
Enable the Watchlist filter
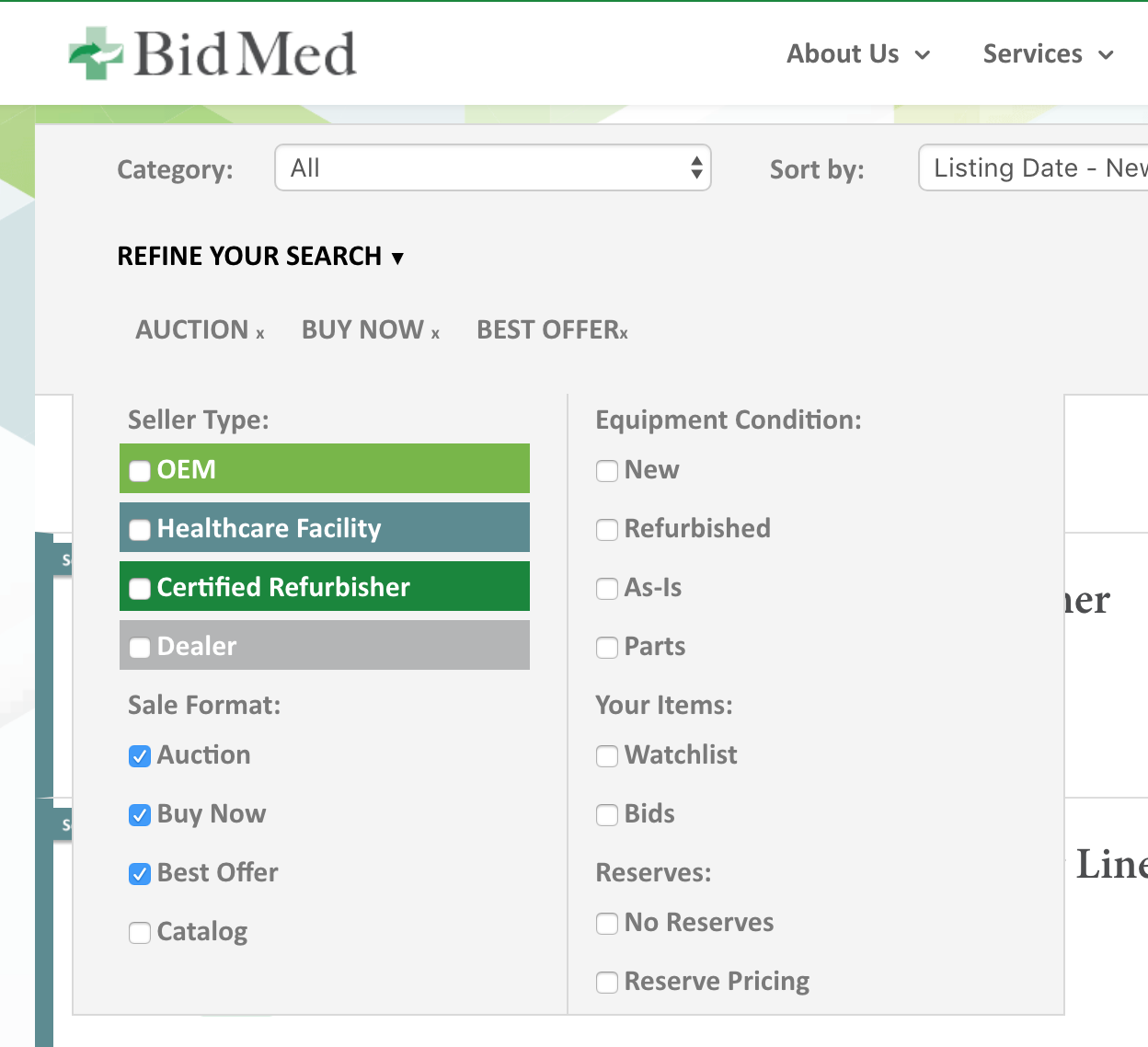607,756
